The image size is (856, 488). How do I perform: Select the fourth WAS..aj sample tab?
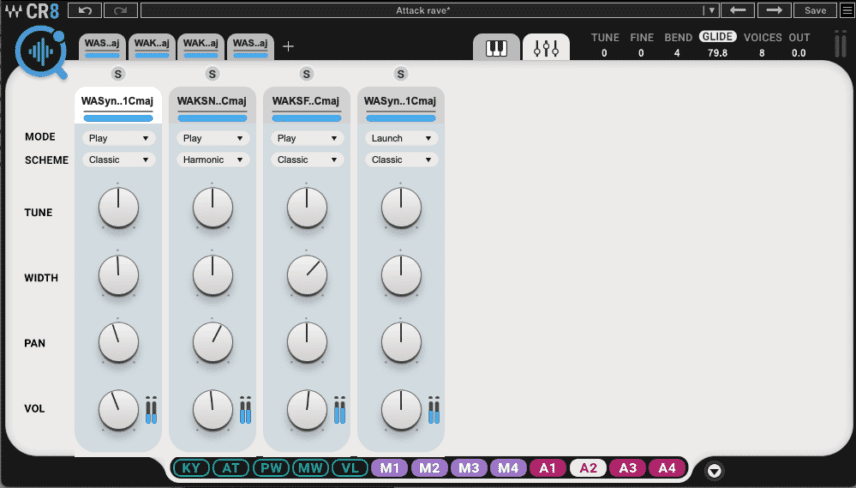(x=250, y=46)
